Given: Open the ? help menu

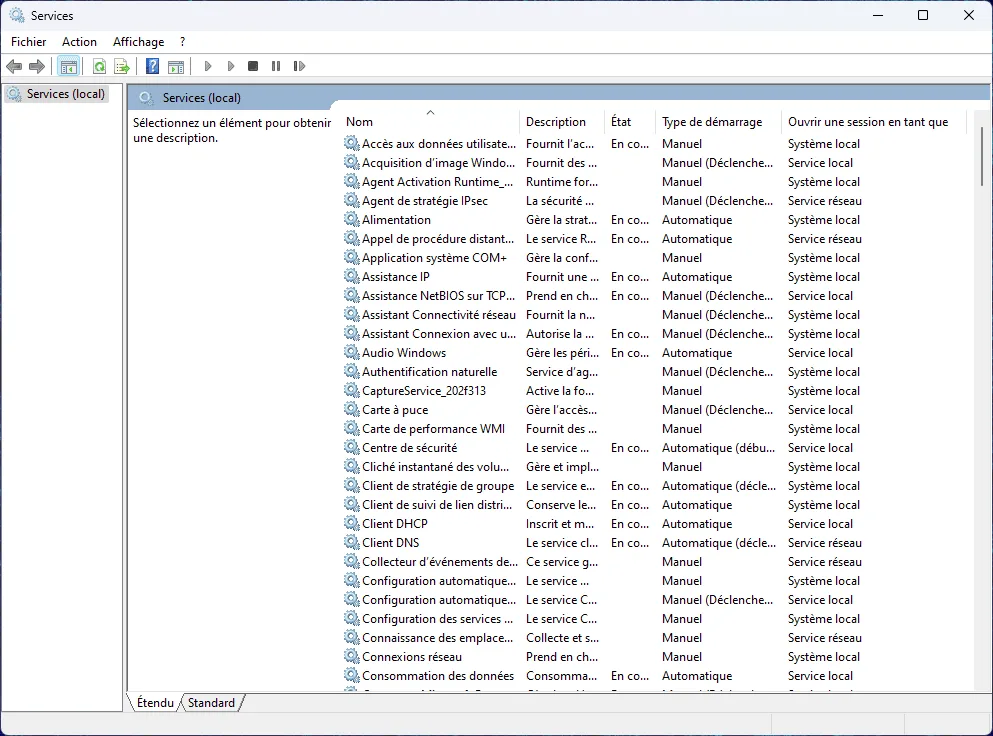Looking at the screenshot, I should click(182, 42).
